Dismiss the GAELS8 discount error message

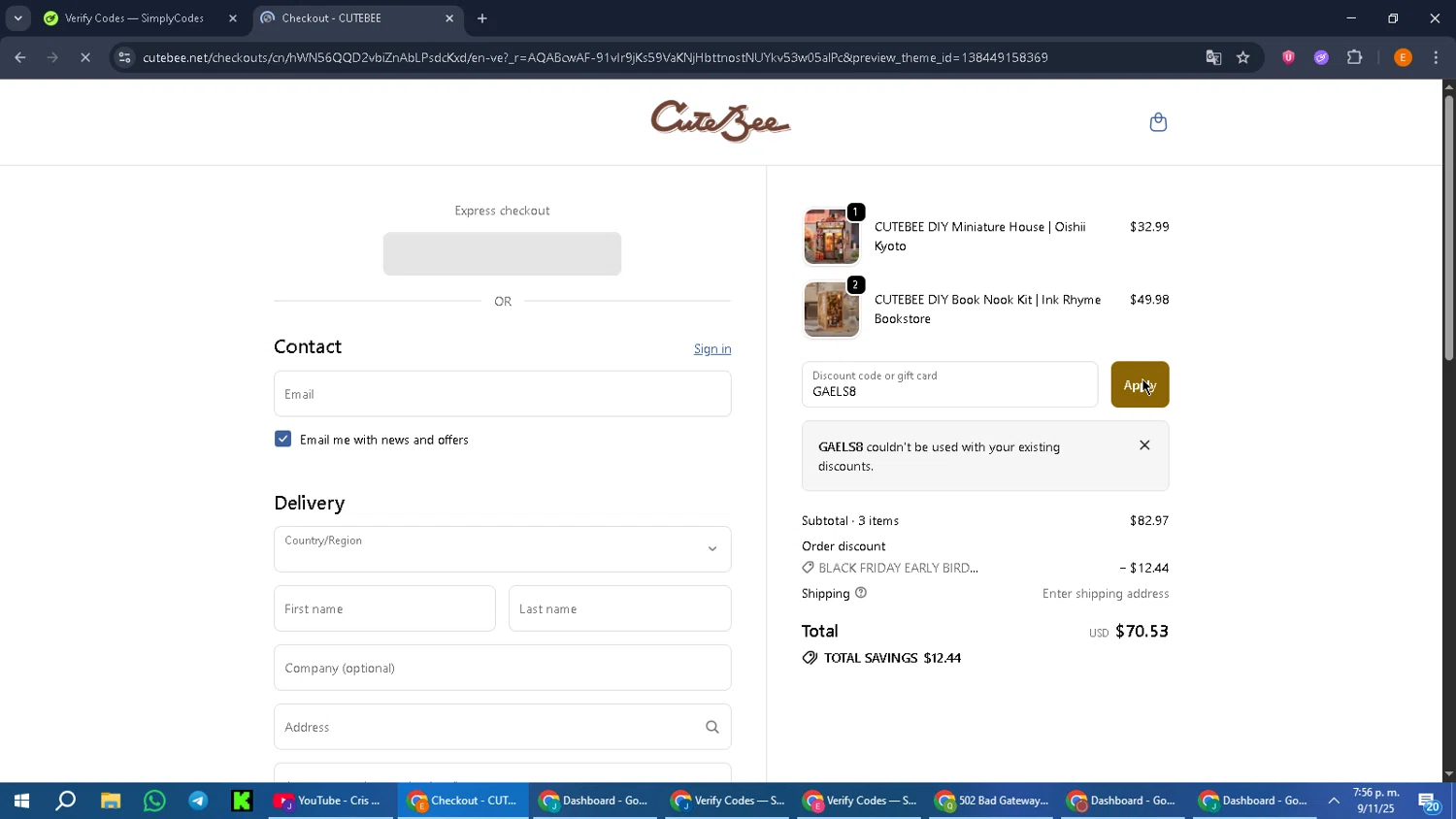[x=1144, y=445]
